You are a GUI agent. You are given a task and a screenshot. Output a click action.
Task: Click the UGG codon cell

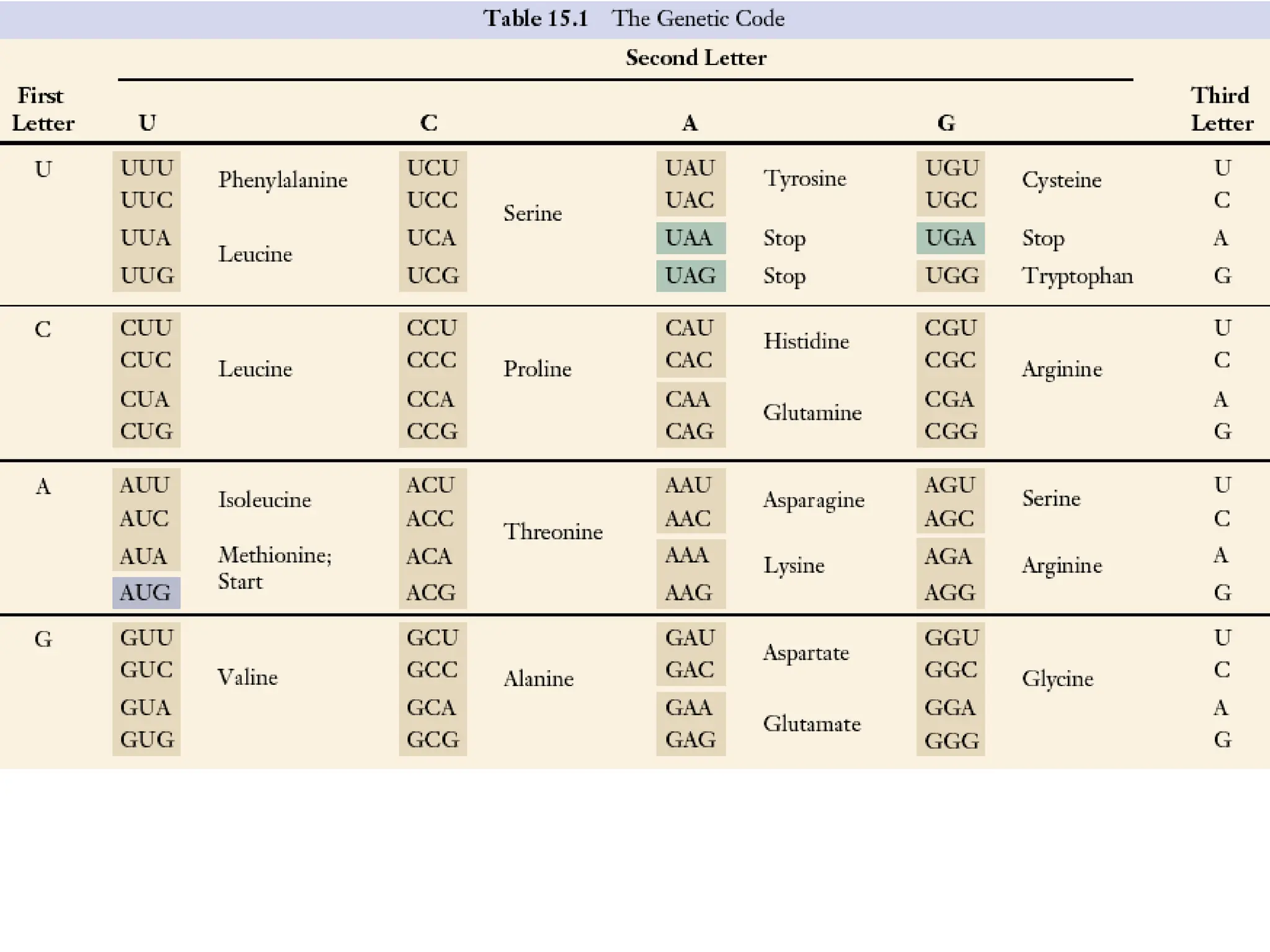(x=951, y=275)
